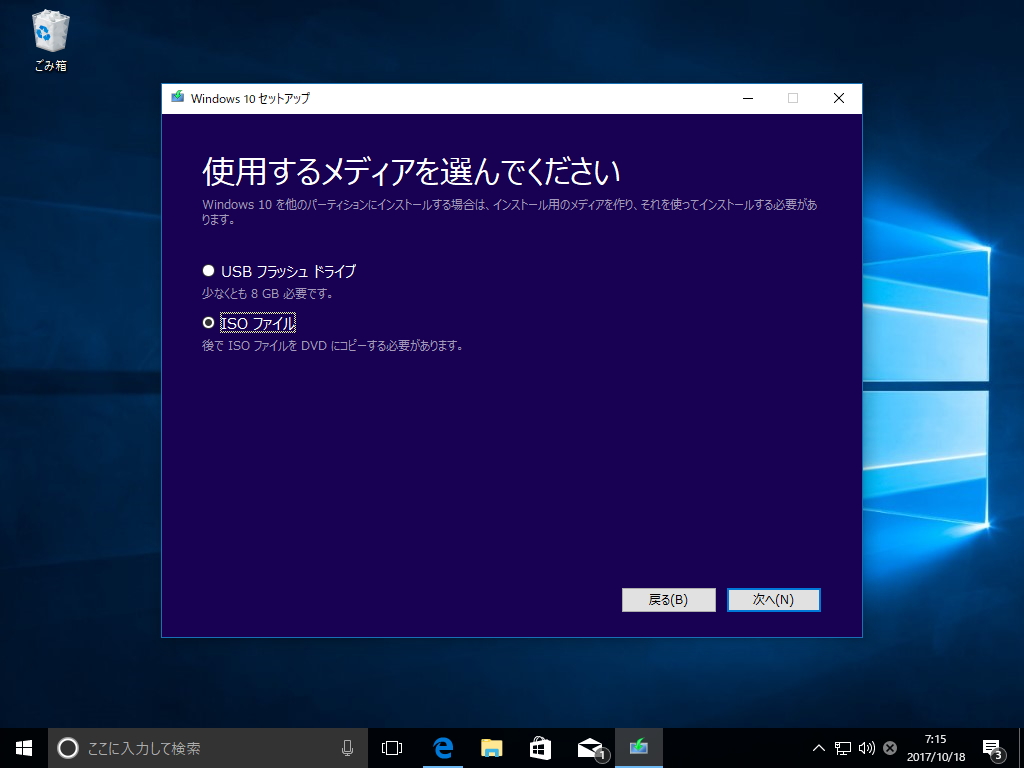This screenshot has height=768, width=1024.
Task: Open Action Center showing 3 notifications
Action: [992, 747]
